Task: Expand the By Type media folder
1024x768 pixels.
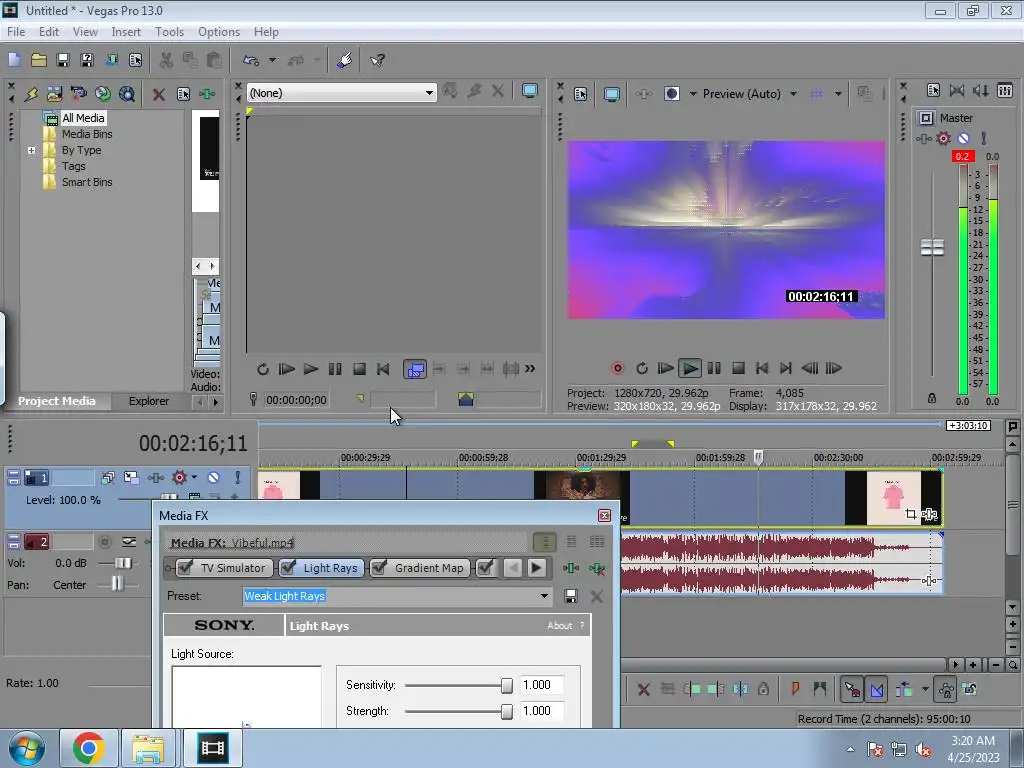Action: tap(31, 150)
